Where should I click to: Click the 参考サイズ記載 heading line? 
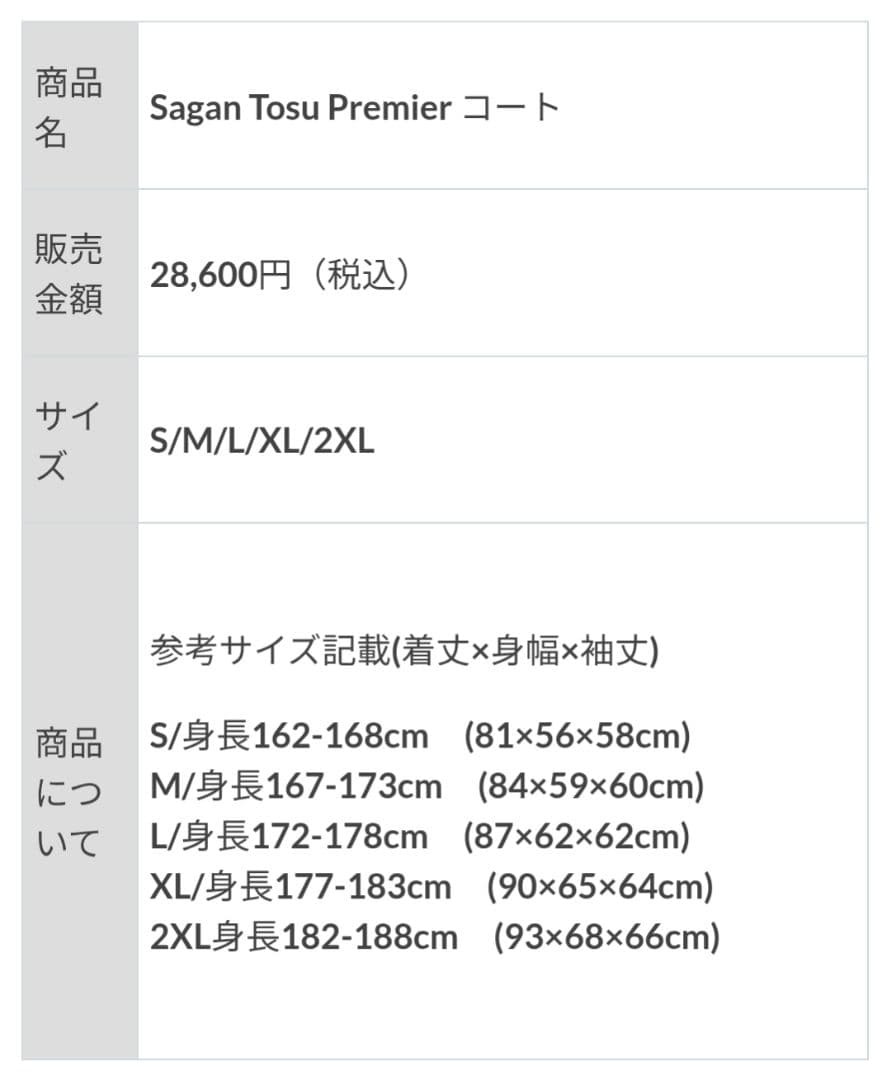(x=404, y=652)
